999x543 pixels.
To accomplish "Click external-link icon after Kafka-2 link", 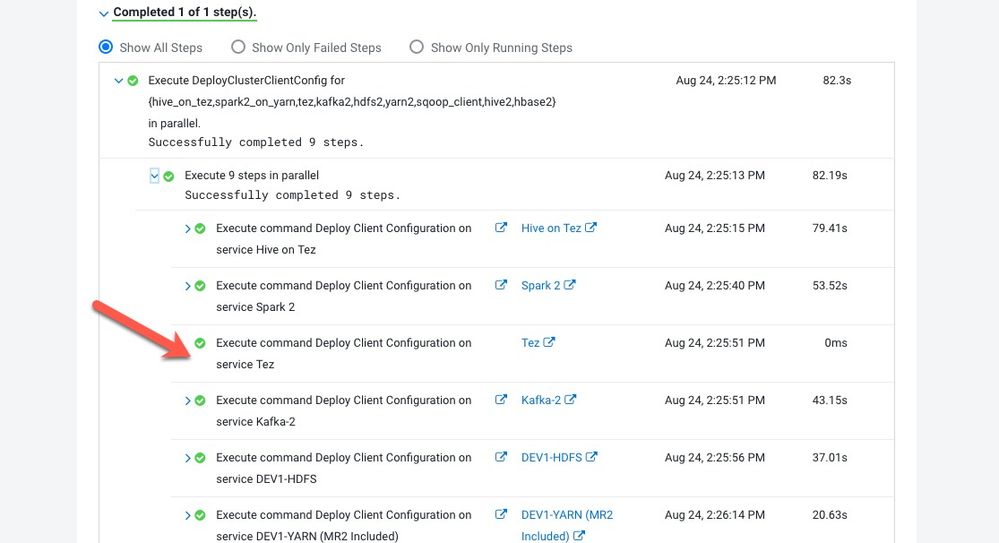I will pos(570,400).
